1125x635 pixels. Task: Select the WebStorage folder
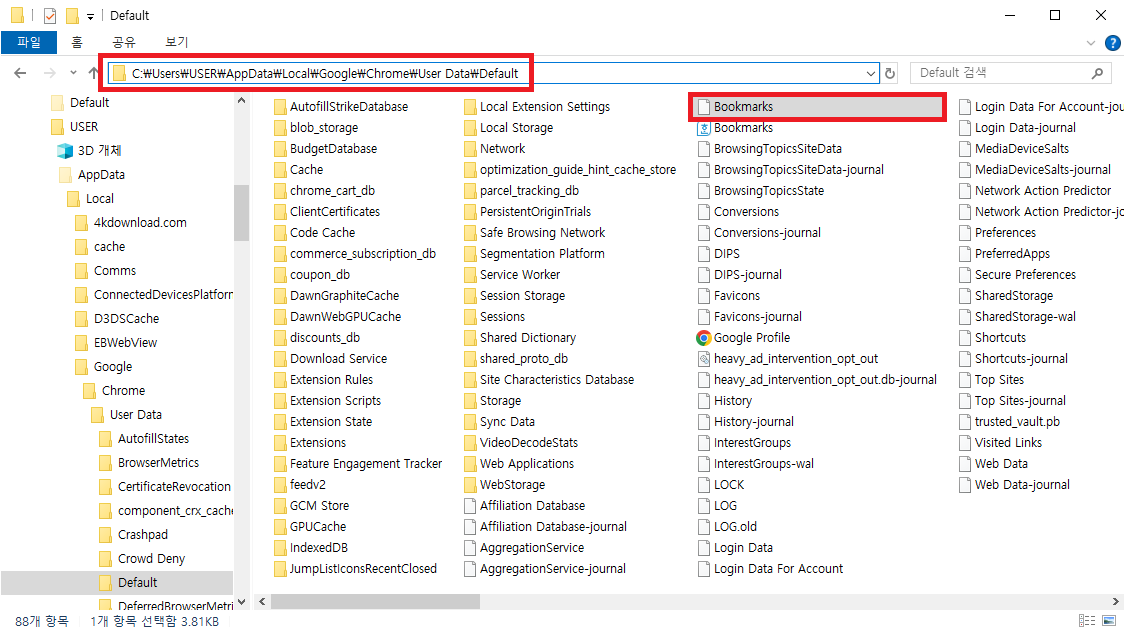(512, 485)
